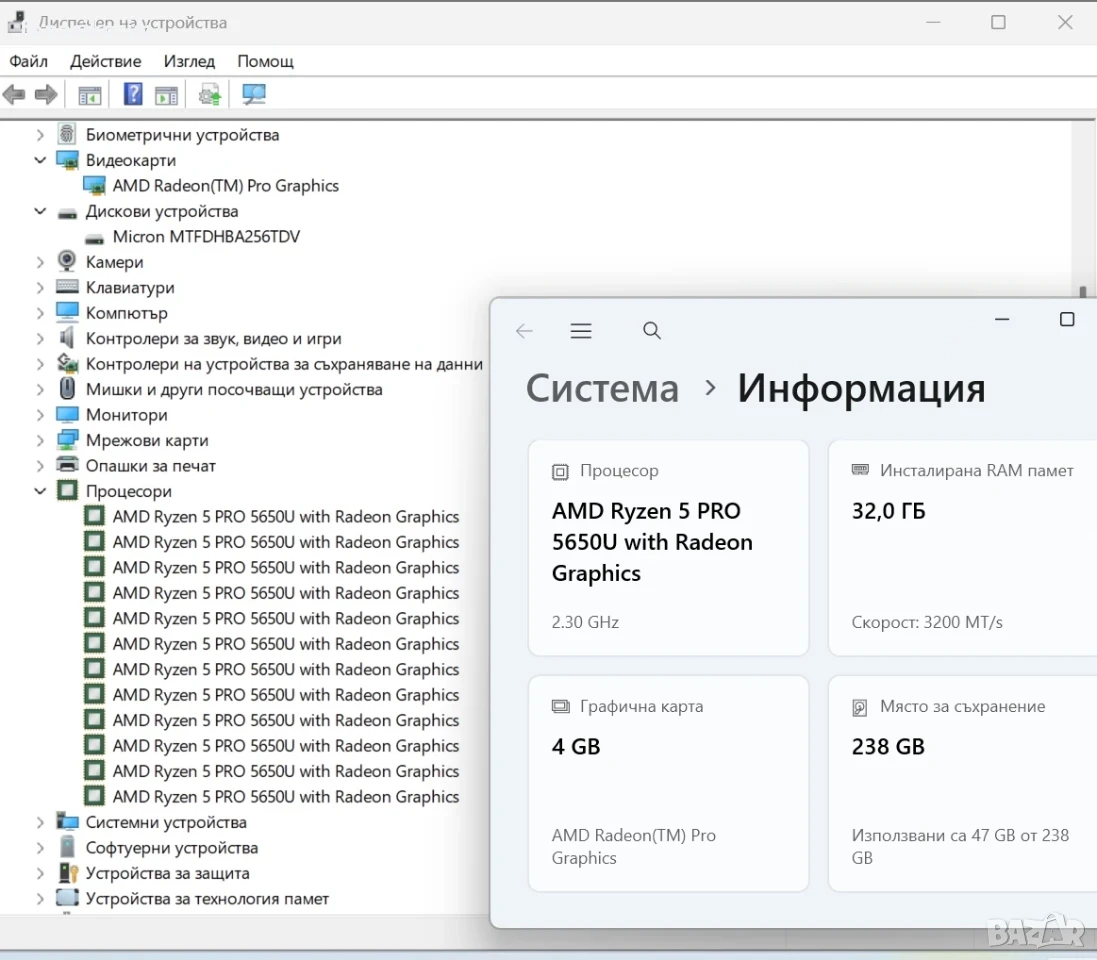Expand the Клавиатури node

40,288
